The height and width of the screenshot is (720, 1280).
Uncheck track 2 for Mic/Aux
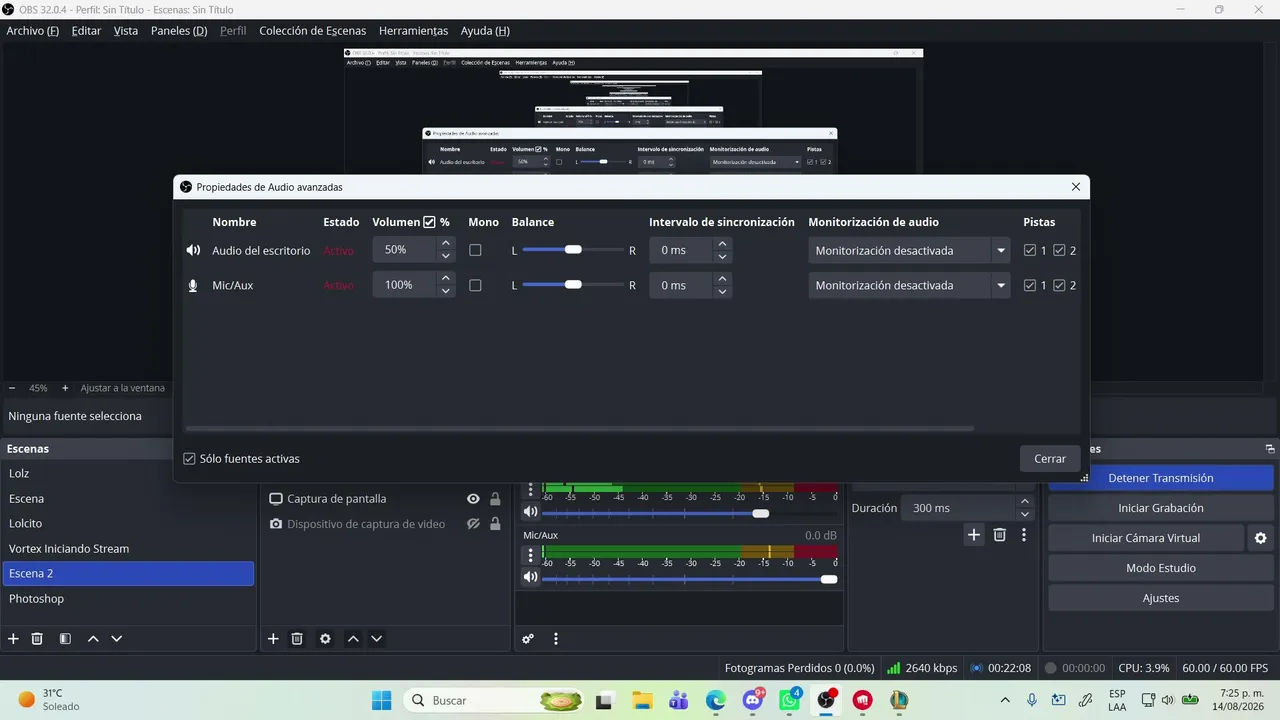1059,285
